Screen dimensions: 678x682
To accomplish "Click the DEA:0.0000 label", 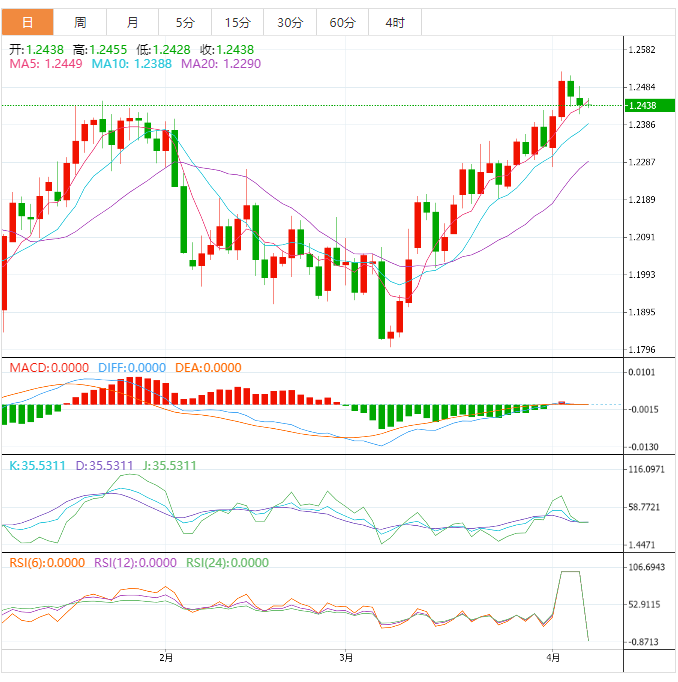I will [x=208, y=368].
